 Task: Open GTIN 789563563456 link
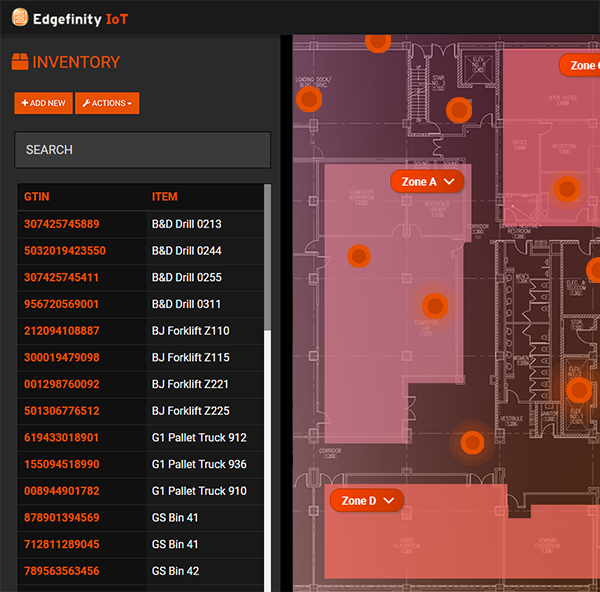[62, 571]
